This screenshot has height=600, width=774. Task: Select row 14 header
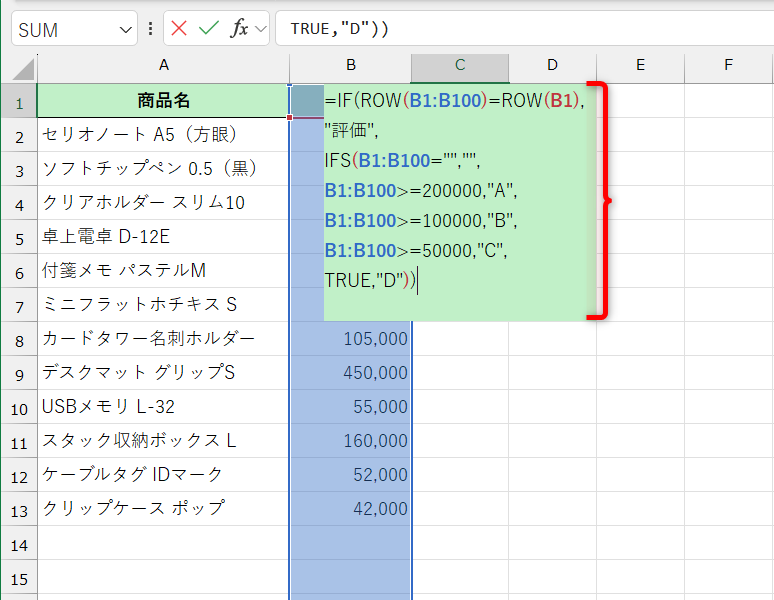pos(19,543)
